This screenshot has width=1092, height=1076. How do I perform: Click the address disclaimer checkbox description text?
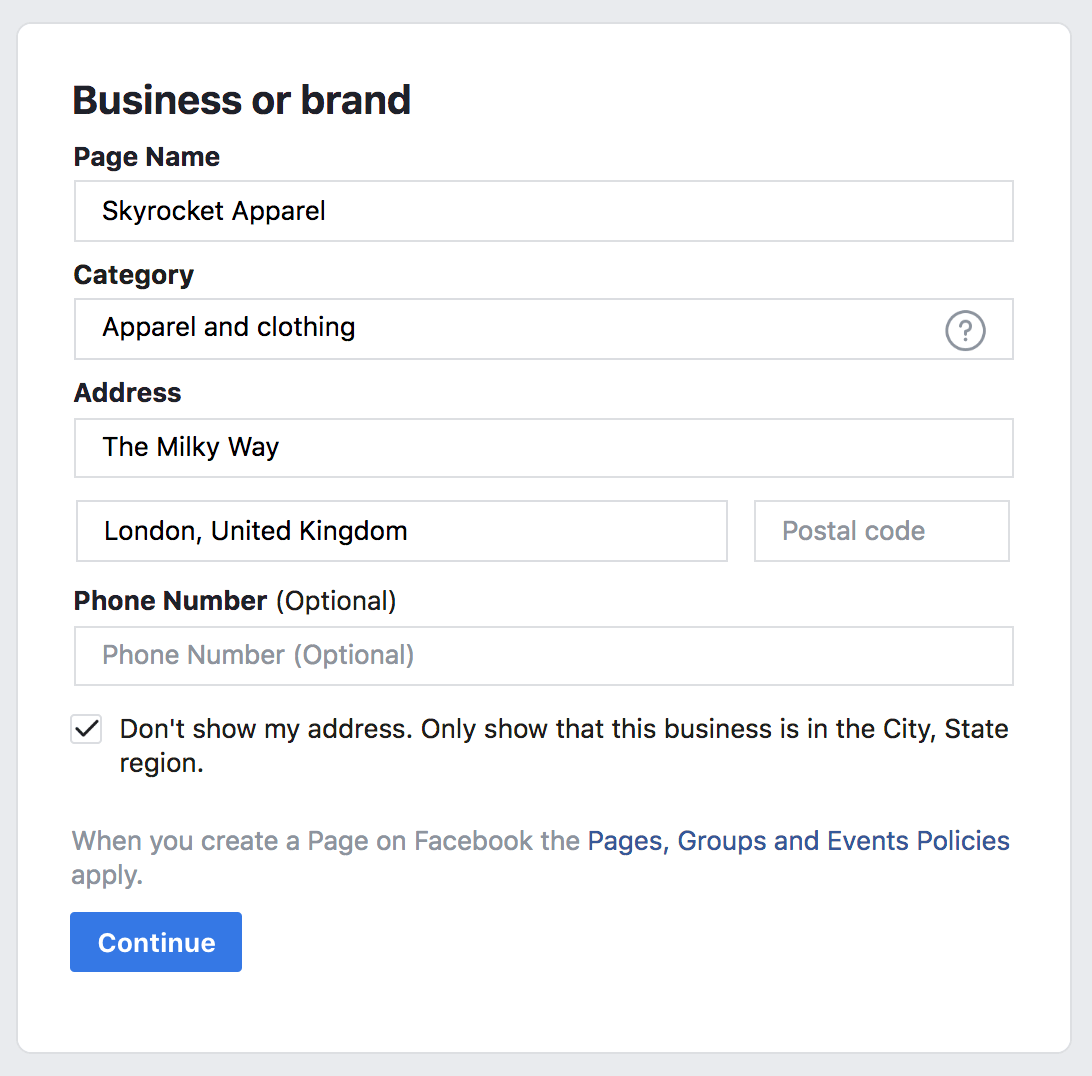563,745
